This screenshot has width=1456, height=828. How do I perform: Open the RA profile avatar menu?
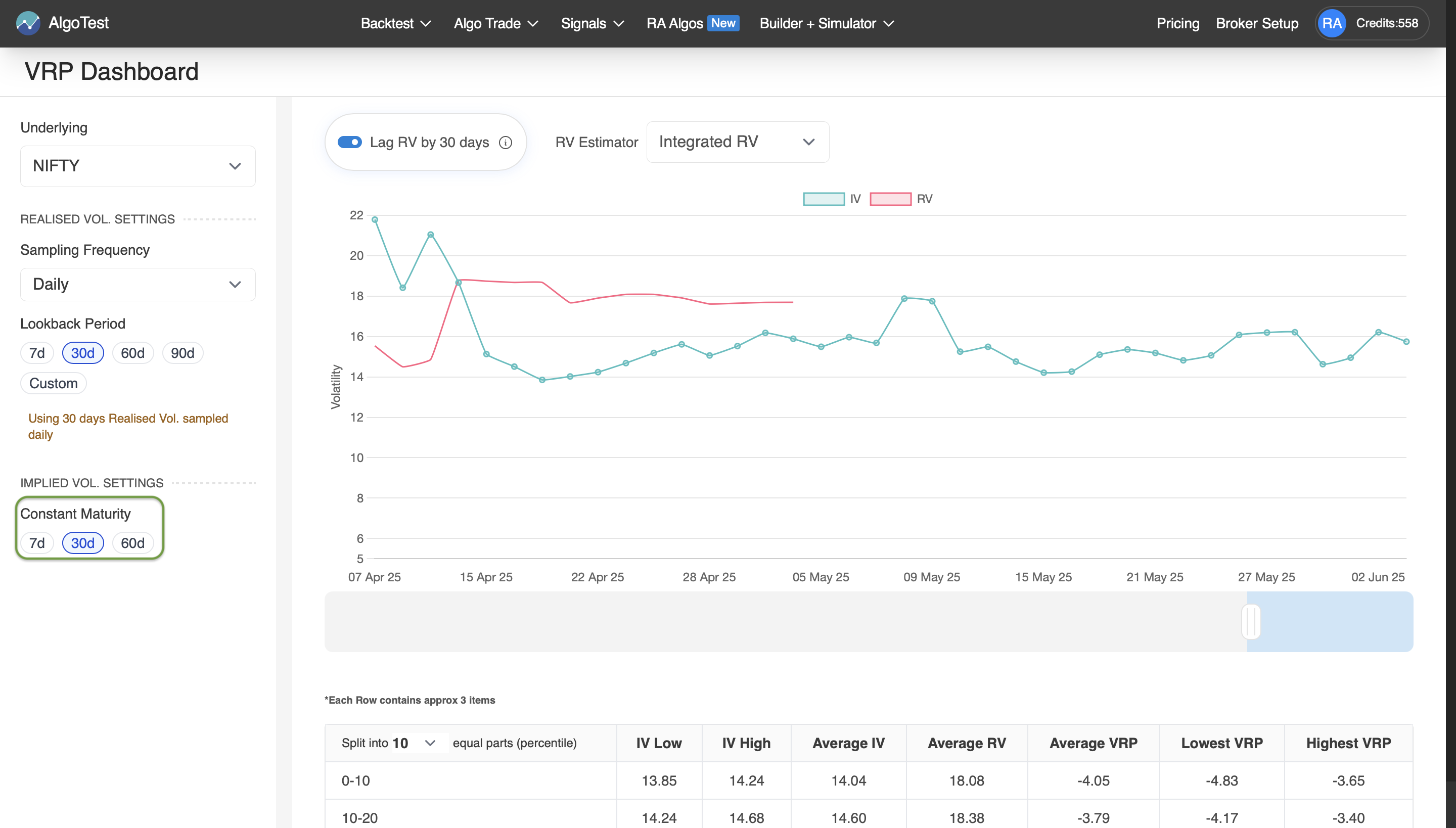click(x=1333, y=23)
